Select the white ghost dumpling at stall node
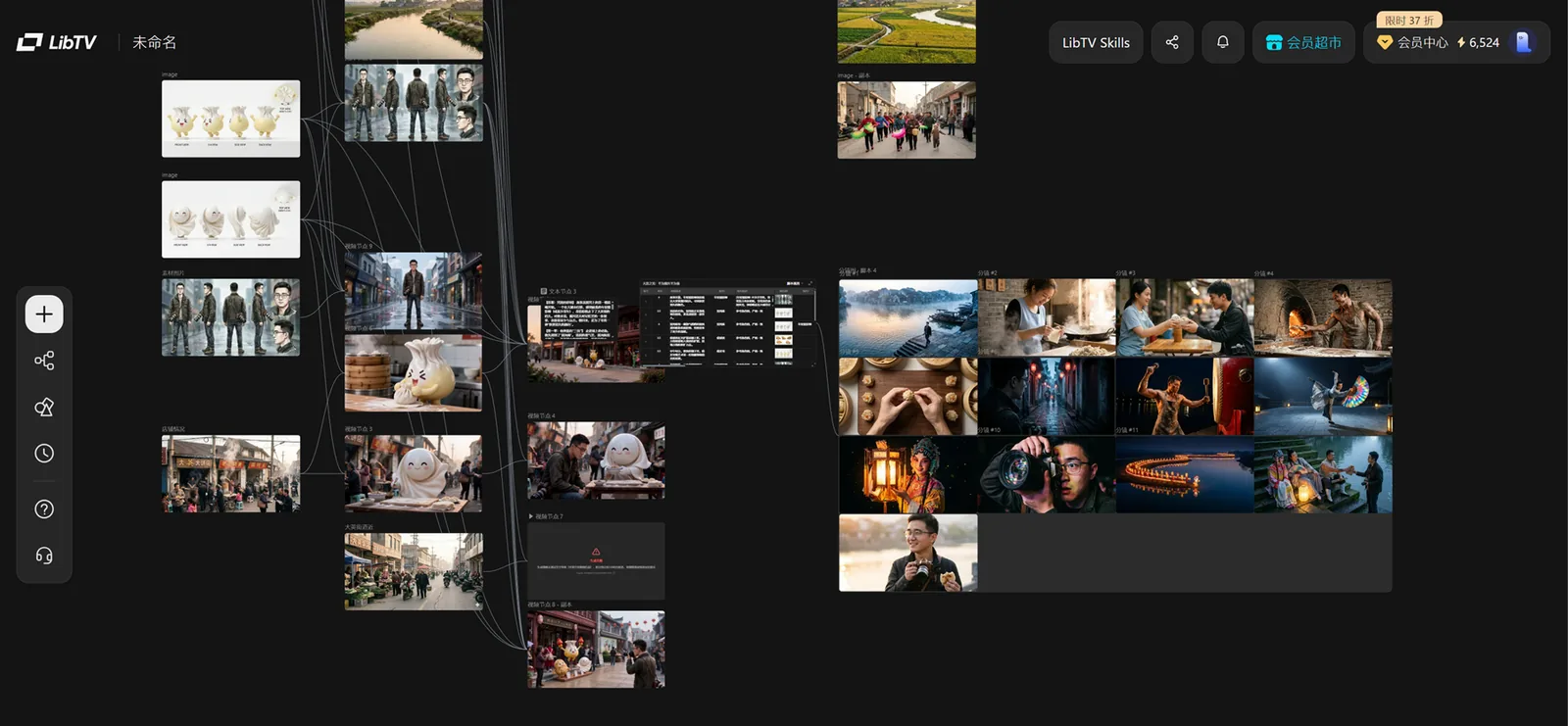 pos(414,474)
